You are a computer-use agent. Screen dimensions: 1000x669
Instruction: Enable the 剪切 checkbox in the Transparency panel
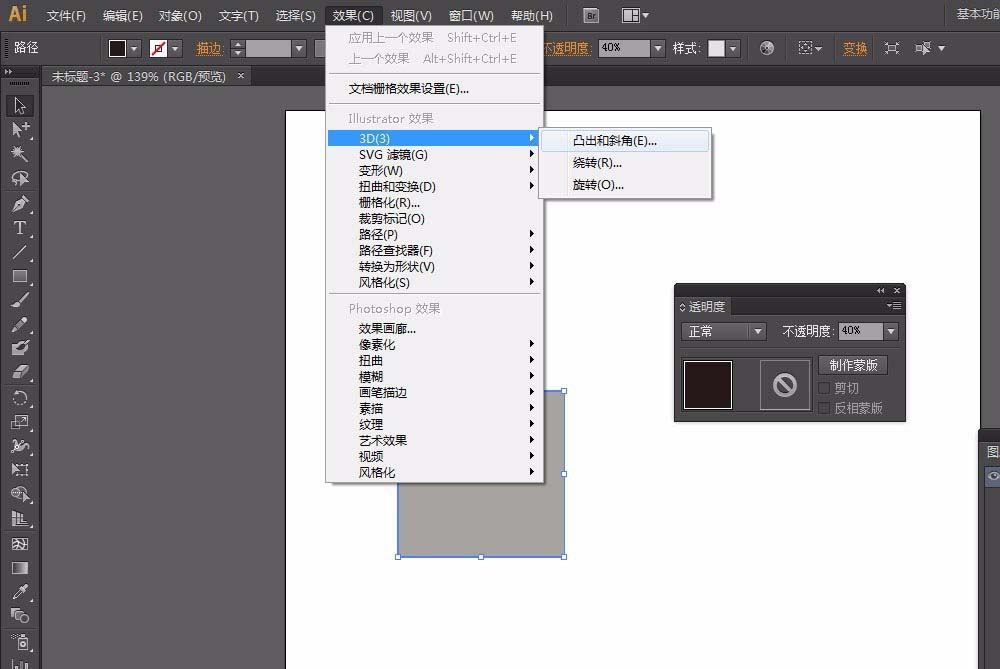point(826,388)
